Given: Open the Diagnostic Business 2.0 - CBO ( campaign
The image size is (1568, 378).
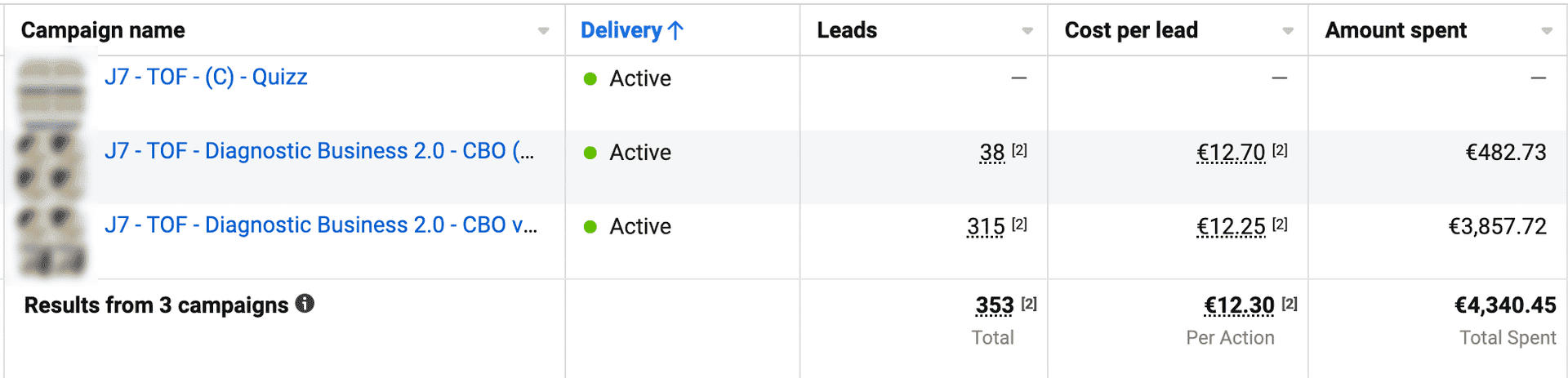Looking at the screenshot, I should coord(318,151).
